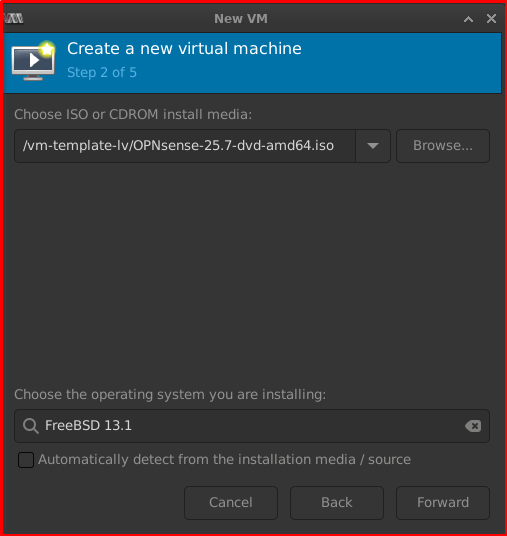This screenshot has height=536, width=507.
Task: Cancel the new VM wizard
Action: click(x=231, y=503)
